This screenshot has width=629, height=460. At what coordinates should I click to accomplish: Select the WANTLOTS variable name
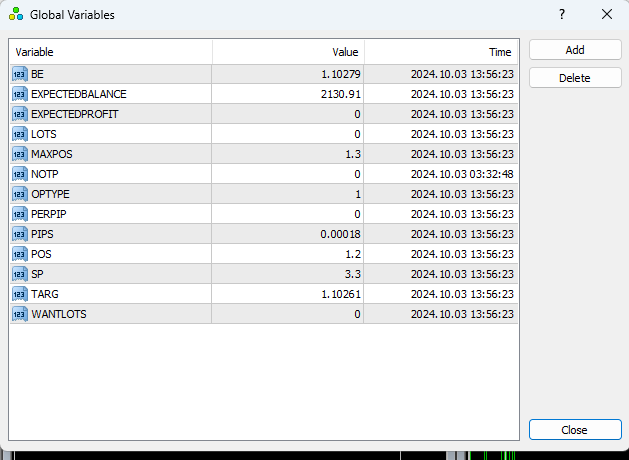point(59,314)
